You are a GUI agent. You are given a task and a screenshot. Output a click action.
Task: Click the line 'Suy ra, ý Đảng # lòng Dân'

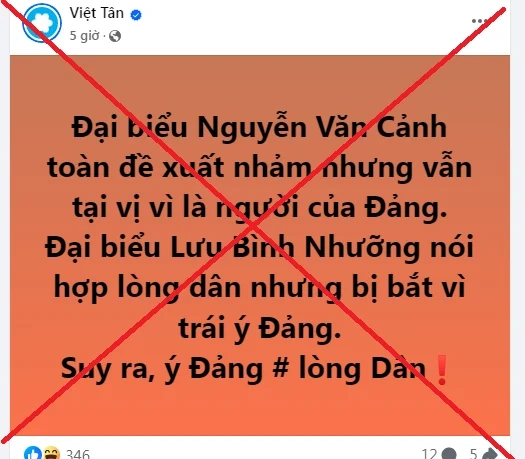(243, 369)
